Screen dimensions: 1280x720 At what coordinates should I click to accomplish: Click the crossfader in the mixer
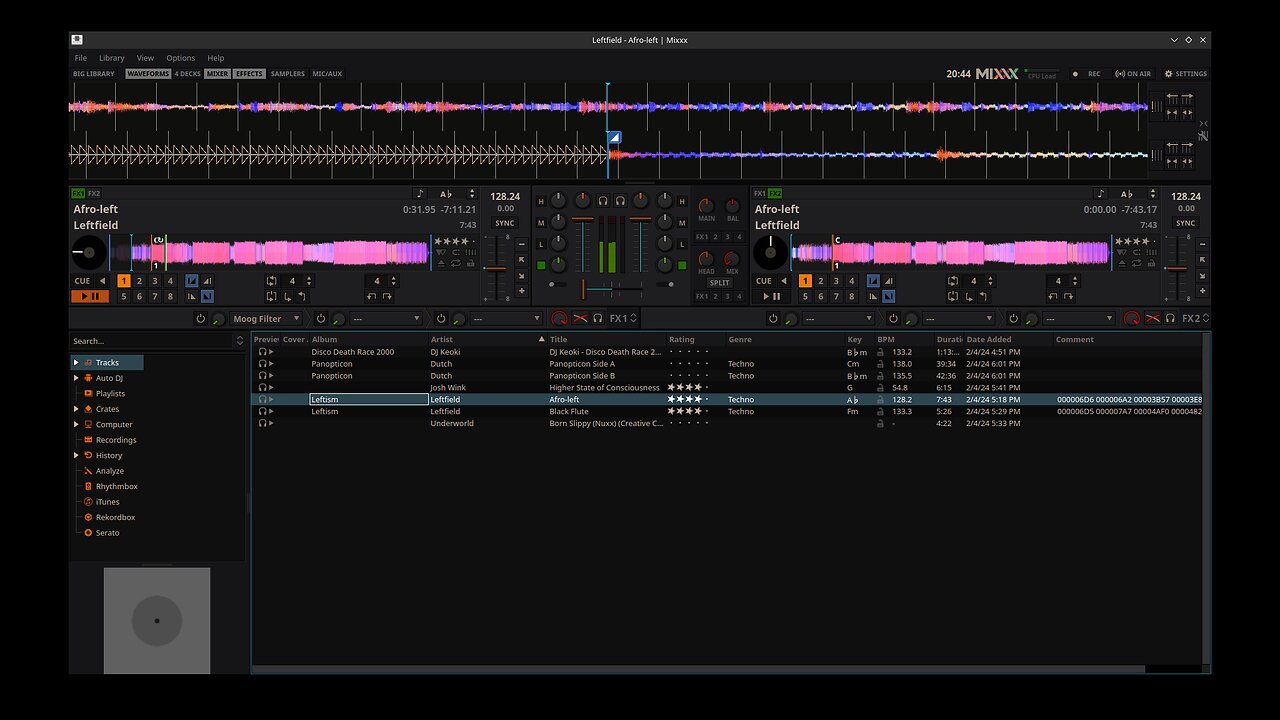pyautogui.click(x=612, y=289)
